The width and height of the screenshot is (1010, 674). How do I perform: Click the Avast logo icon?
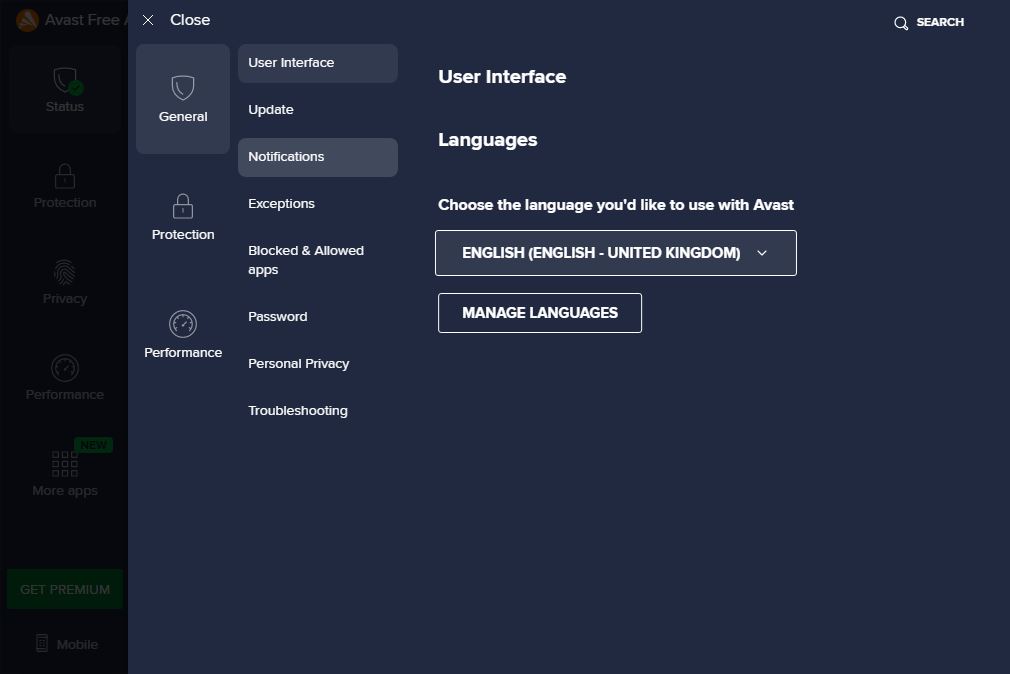[28, 21]
